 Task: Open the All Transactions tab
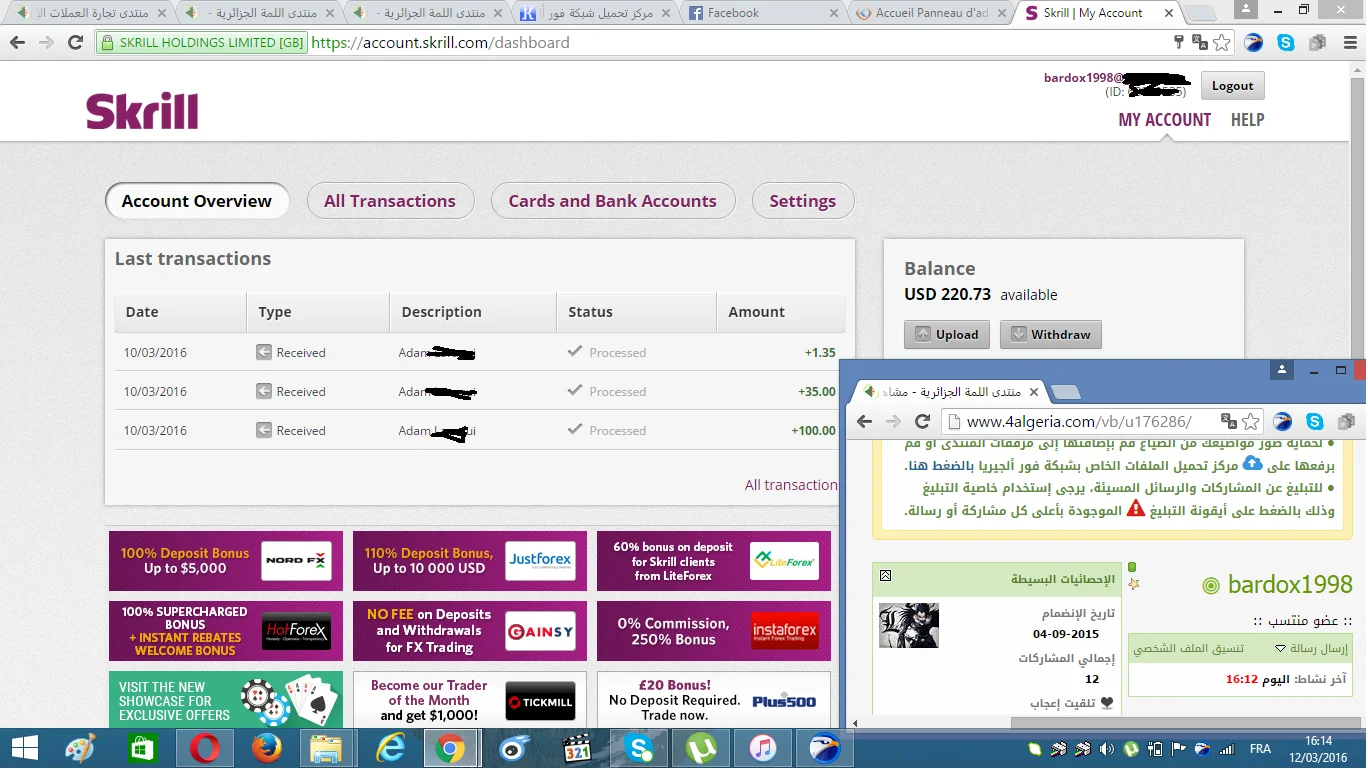(390, 201)
